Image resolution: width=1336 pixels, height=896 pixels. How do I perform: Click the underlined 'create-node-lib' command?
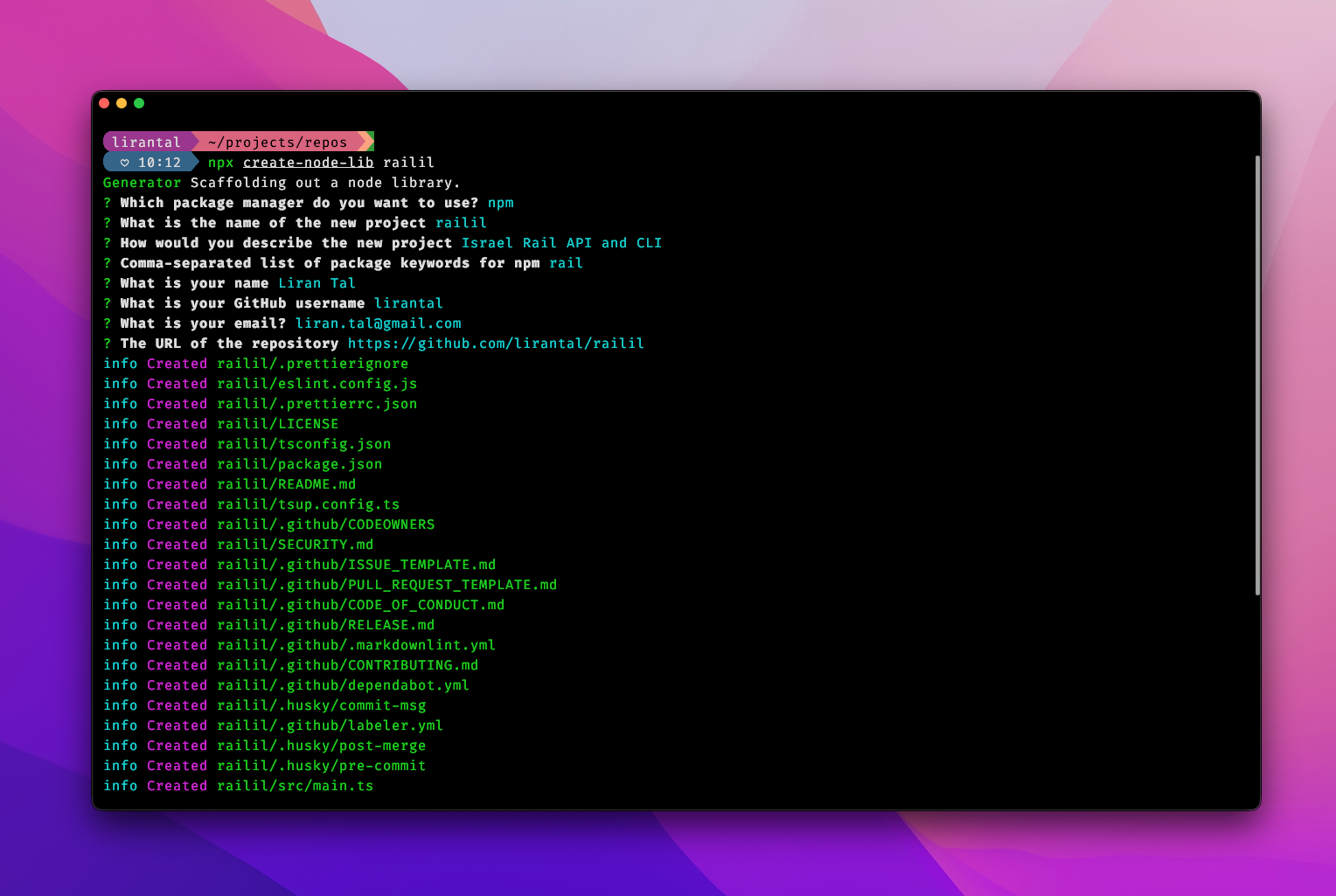point(308,163)
